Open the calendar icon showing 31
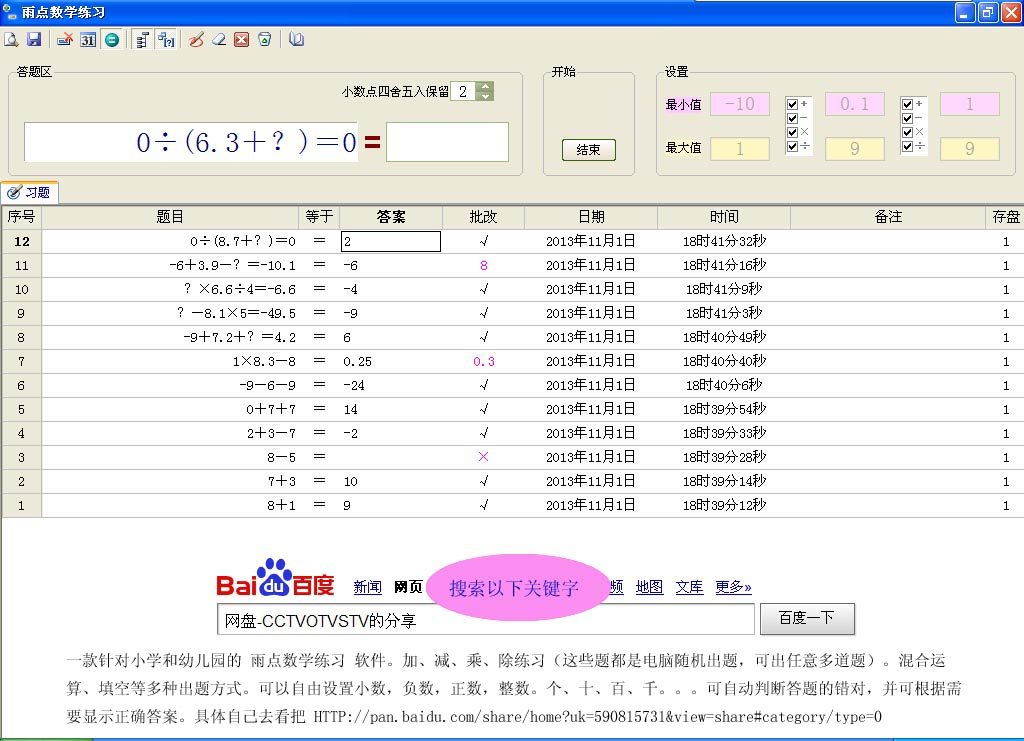This screenshot has height=741, width=1024. point(88,39)
